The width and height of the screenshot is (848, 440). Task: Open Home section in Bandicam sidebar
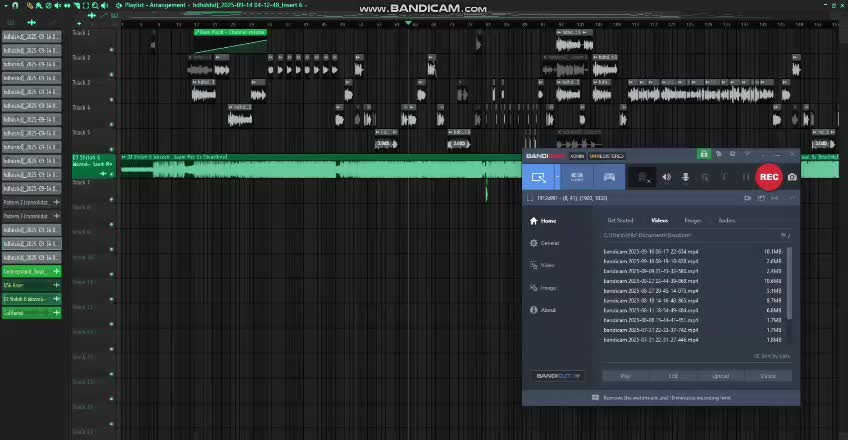(543, 221)
